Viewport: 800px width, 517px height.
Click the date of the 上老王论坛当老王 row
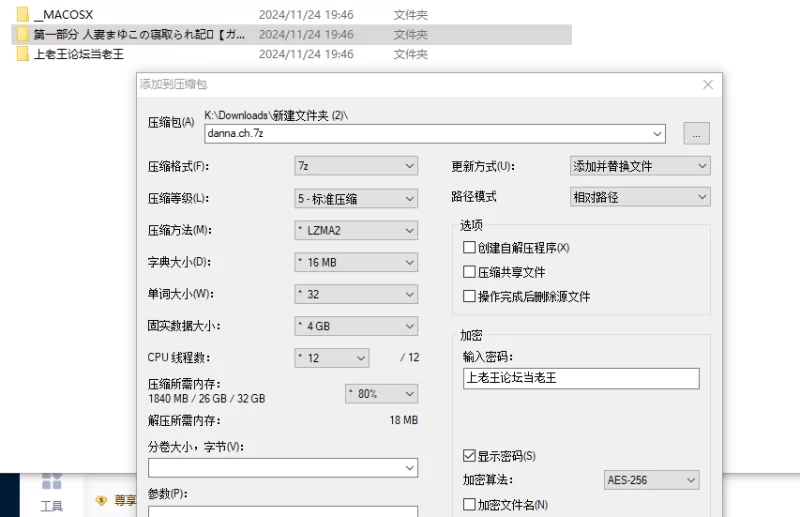click(306, 54)
